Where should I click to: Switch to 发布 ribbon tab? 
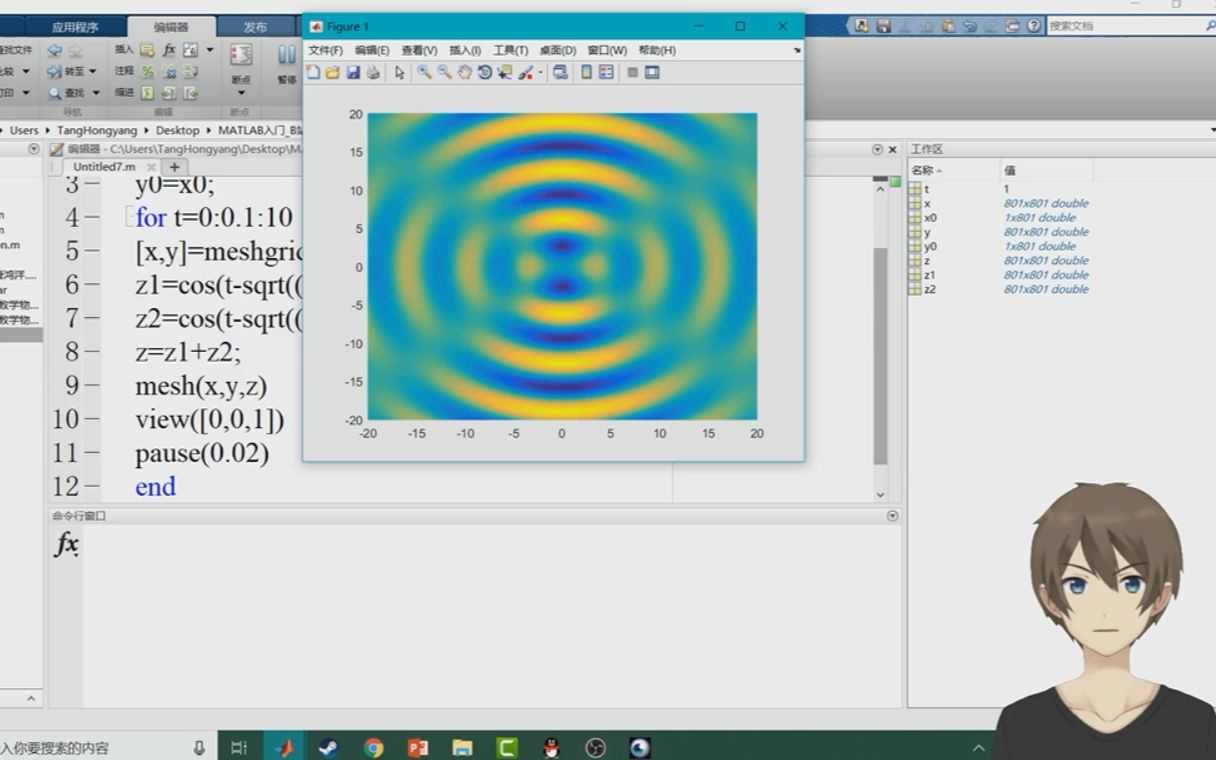256,27
